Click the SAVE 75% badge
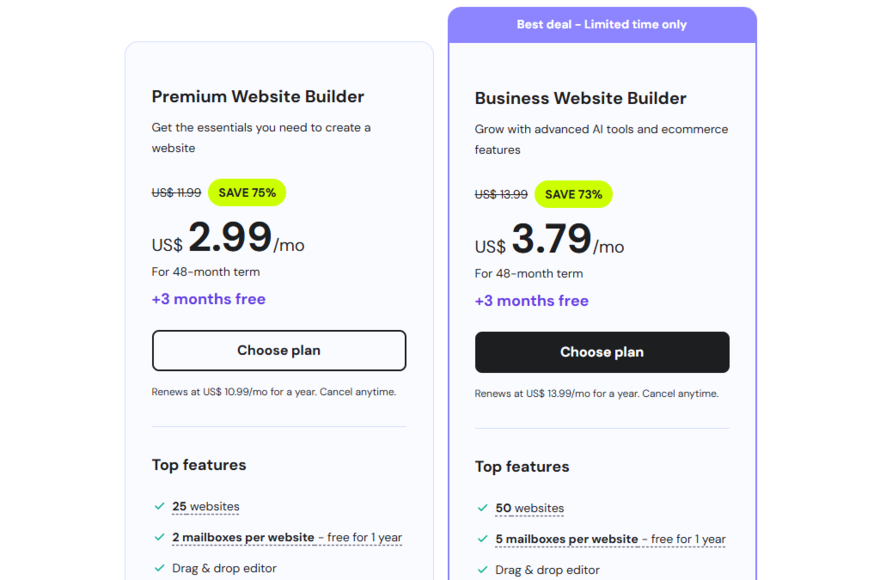The height and width of the screenshot is (580, 880). [x=247, y=192]
